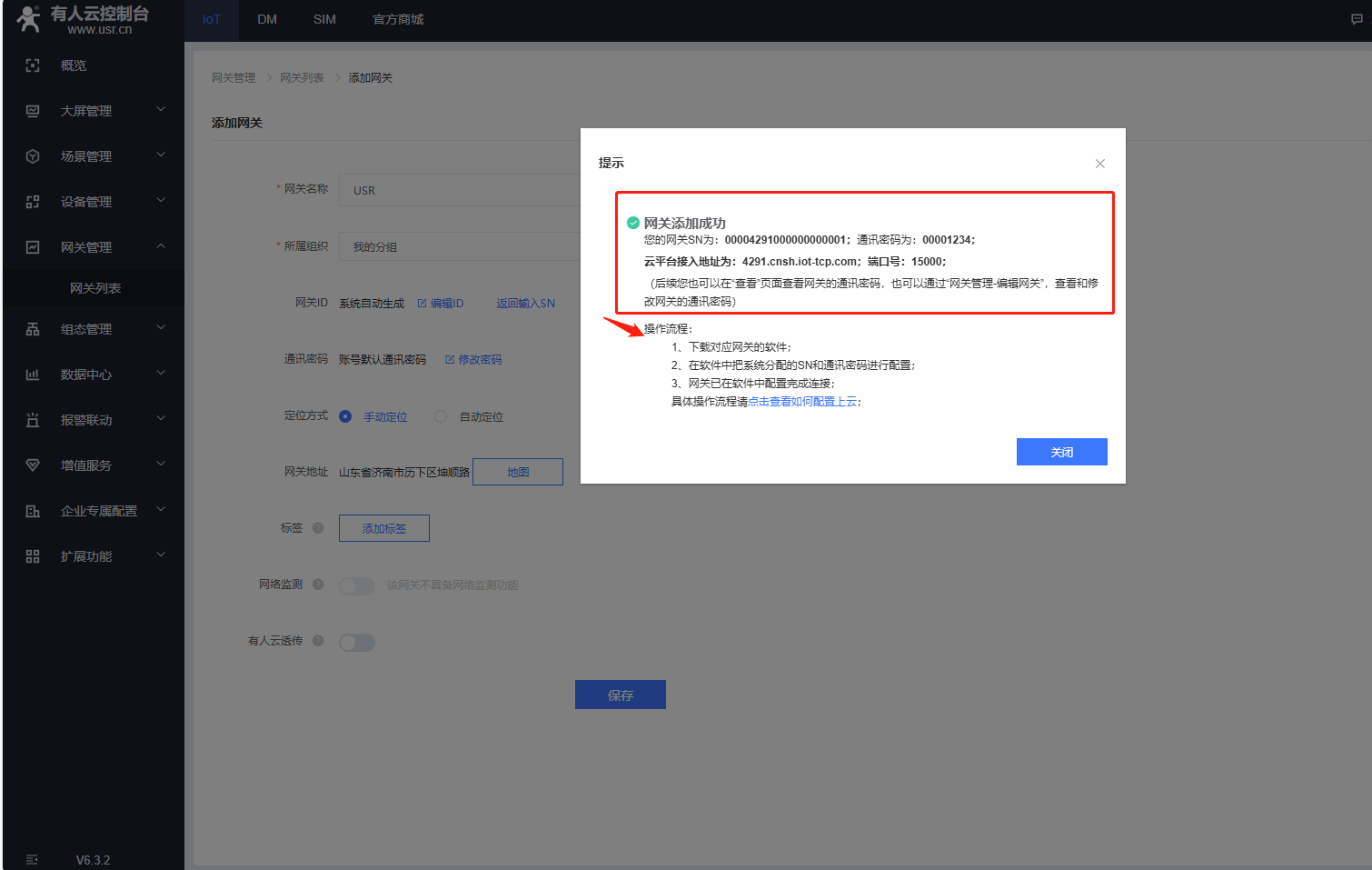Open the 官方商城 top menu item
The image size is (1372, 870).
[398, 19]
